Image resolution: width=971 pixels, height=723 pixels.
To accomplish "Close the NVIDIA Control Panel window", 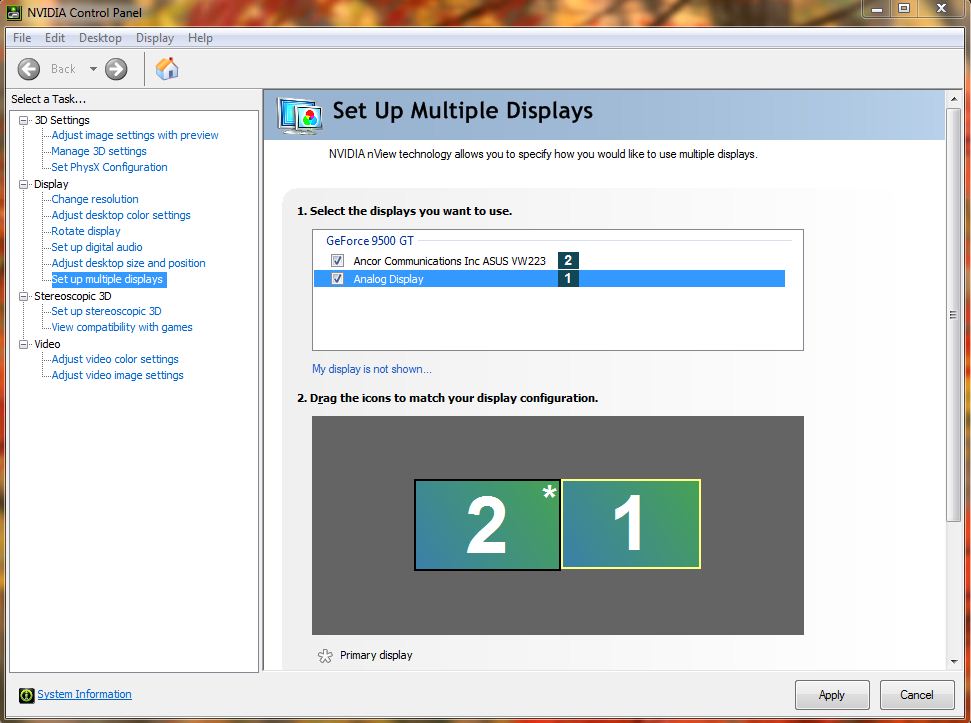I will click(942, 9).
